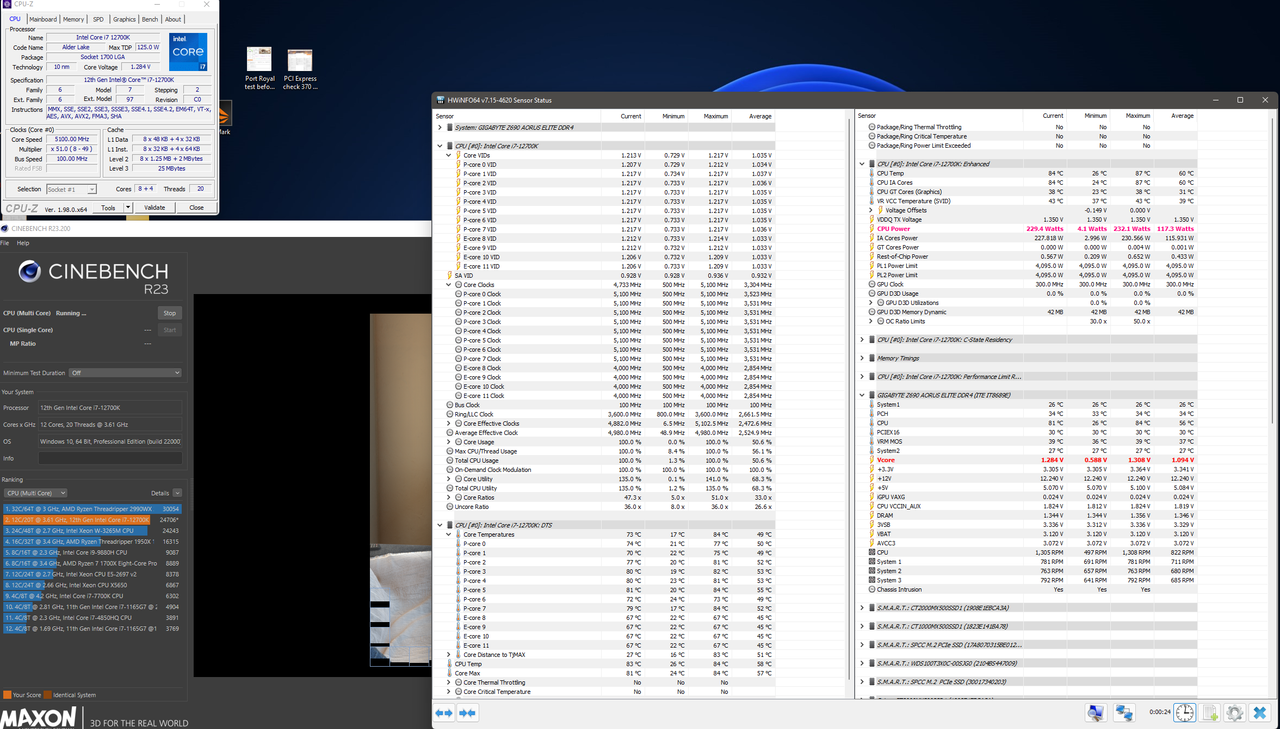Open PCI Express check desktop file
This screenshot has height=729, width=1280.
pyautogui.click(x=300, y=68)
